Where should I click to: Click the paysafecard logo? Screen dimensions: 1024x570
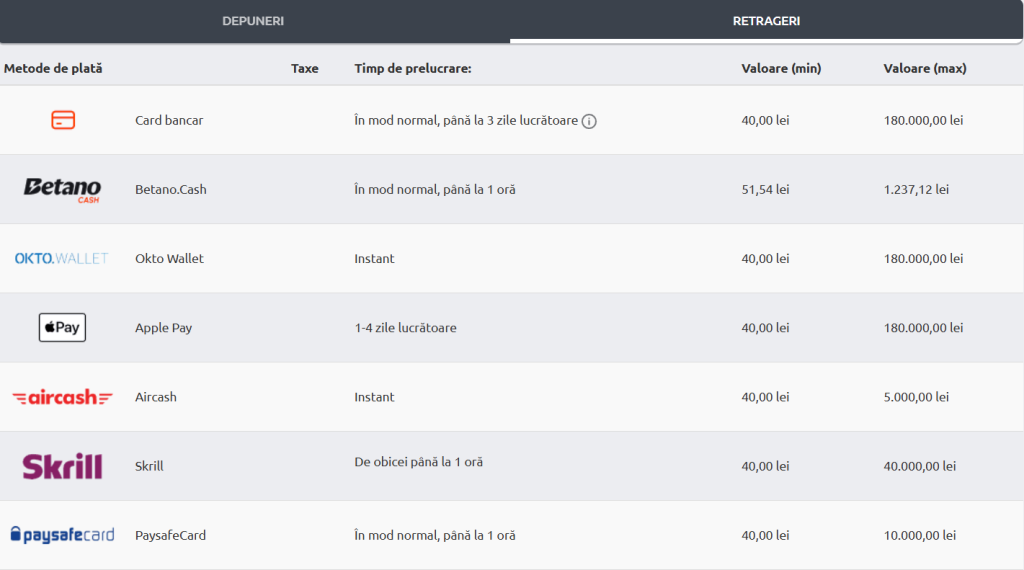tap(63, 535)
